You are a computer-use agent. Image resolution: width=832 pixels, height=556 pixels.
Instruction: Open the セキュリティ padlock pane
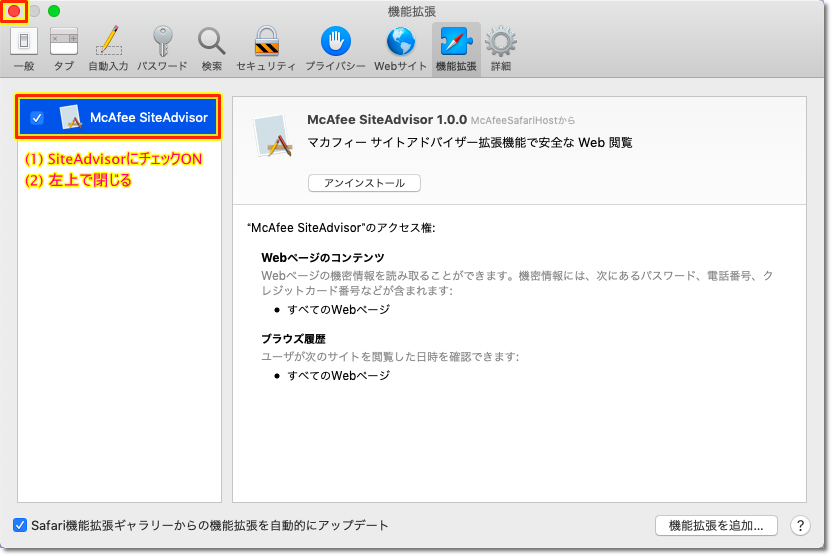point(266,49)
